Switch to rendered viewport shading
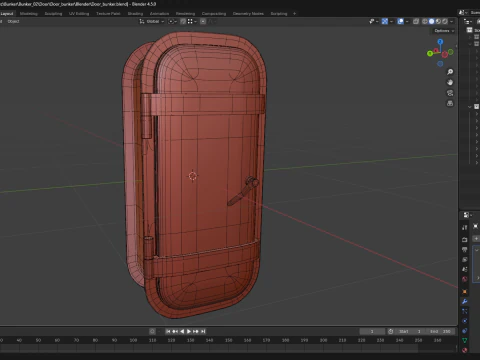 click(x=445, y=21)
